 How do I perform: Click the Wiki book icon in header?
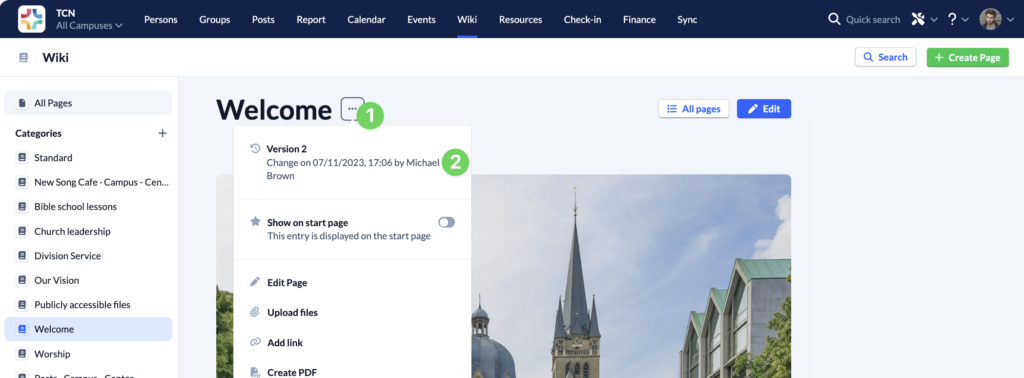24,57
